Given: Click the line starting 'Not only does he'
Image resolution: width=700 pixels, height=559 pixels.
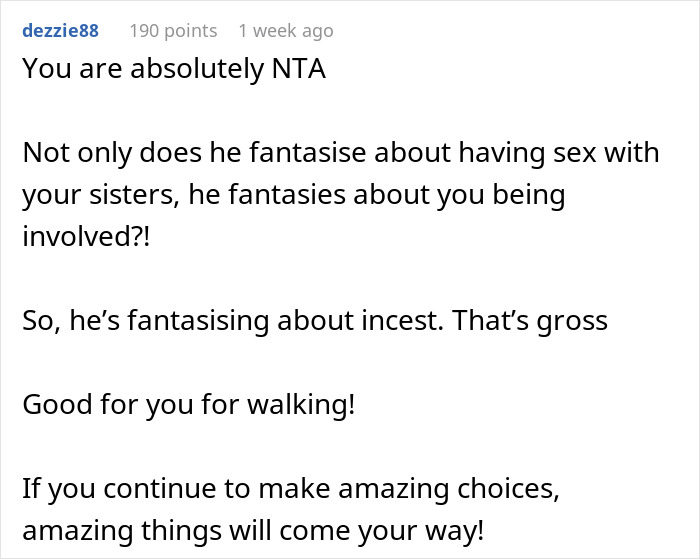Looking at the screenshot, I should point(341,153).
